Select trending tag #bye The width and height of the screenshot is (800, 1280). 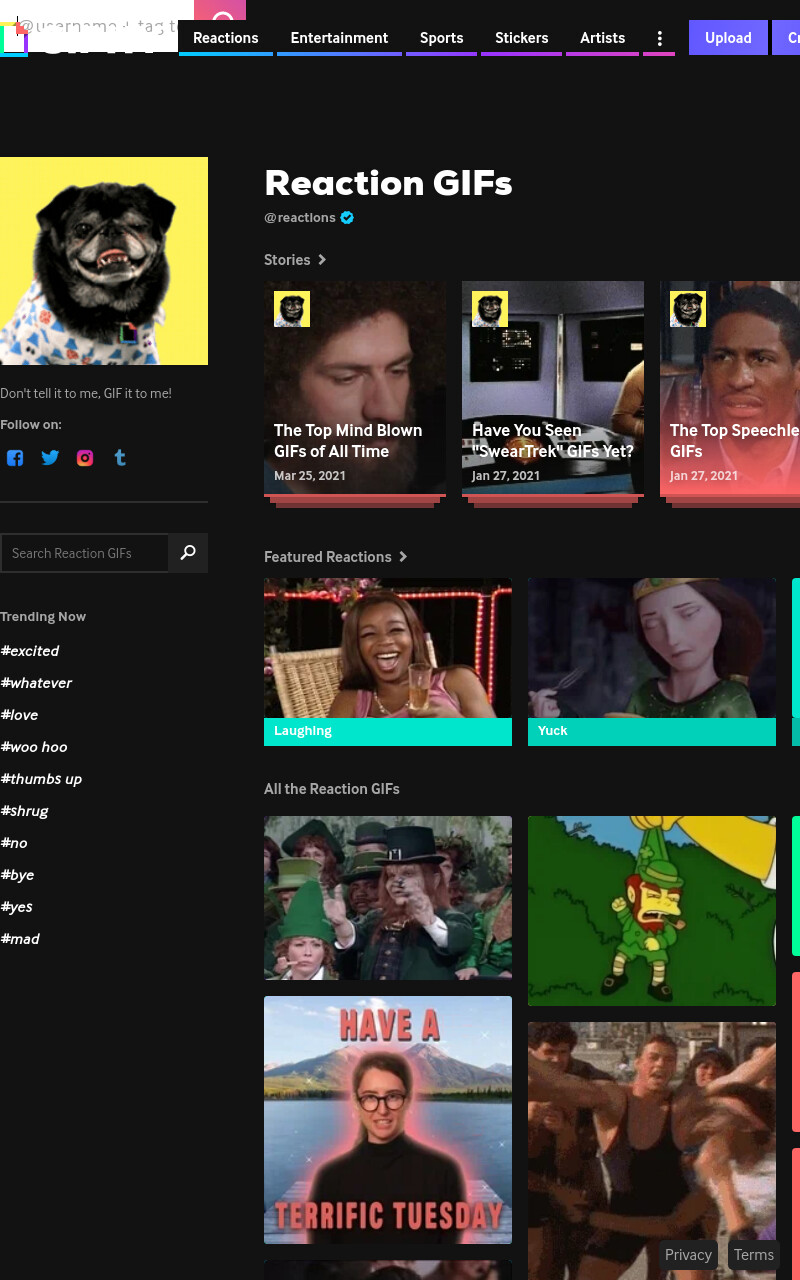pos(17,875)
